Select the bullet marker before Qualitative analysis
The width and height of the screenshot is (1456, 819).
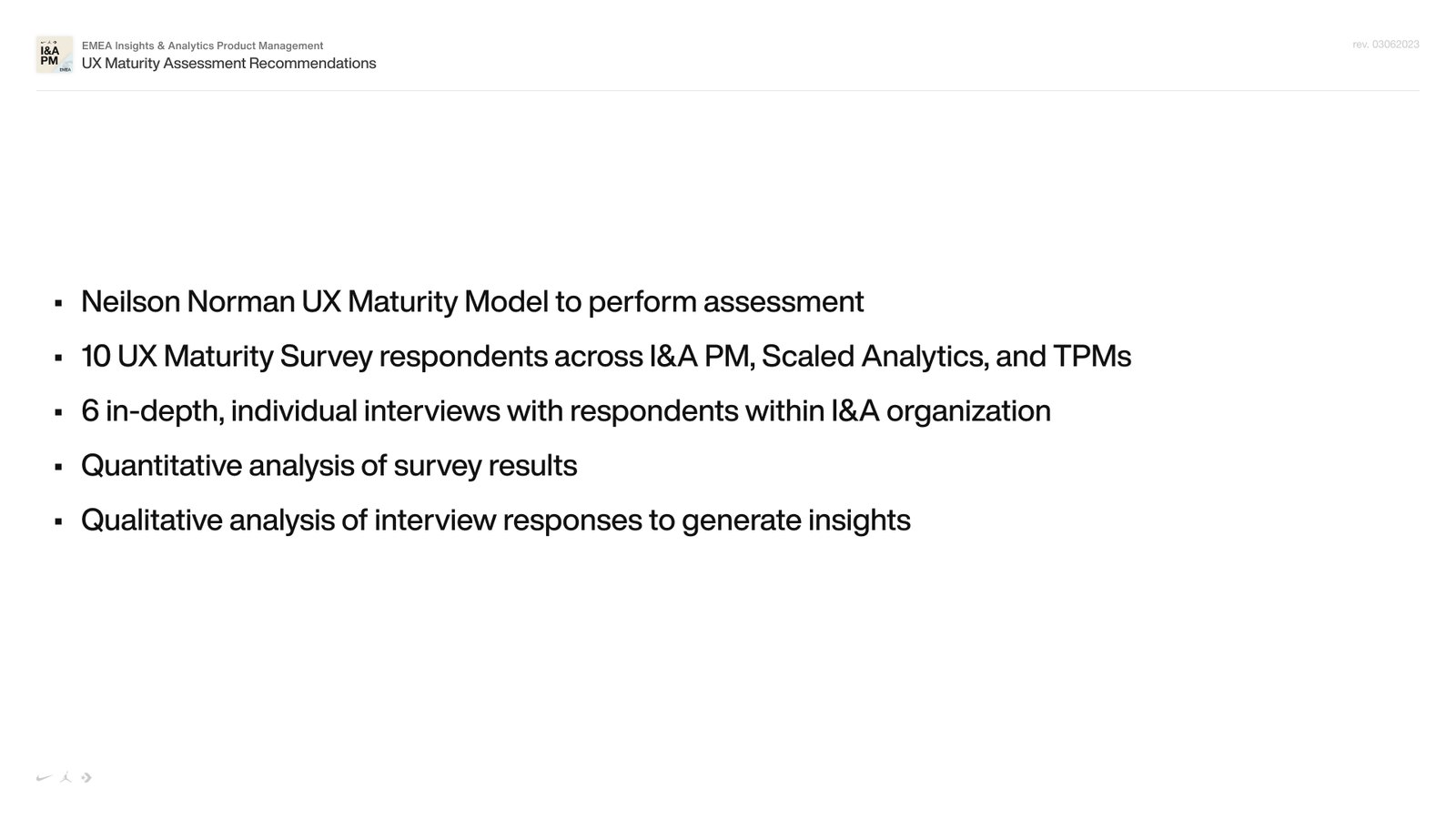[58, 521]
